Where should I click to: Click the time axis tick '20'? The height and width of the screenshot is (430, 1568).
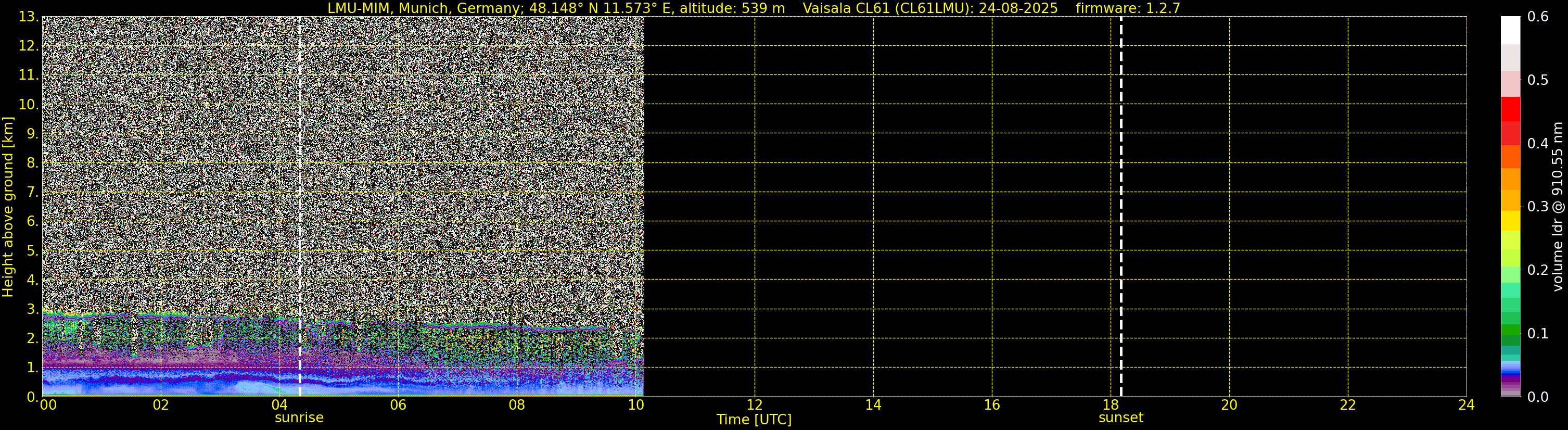pos(1229,405)
